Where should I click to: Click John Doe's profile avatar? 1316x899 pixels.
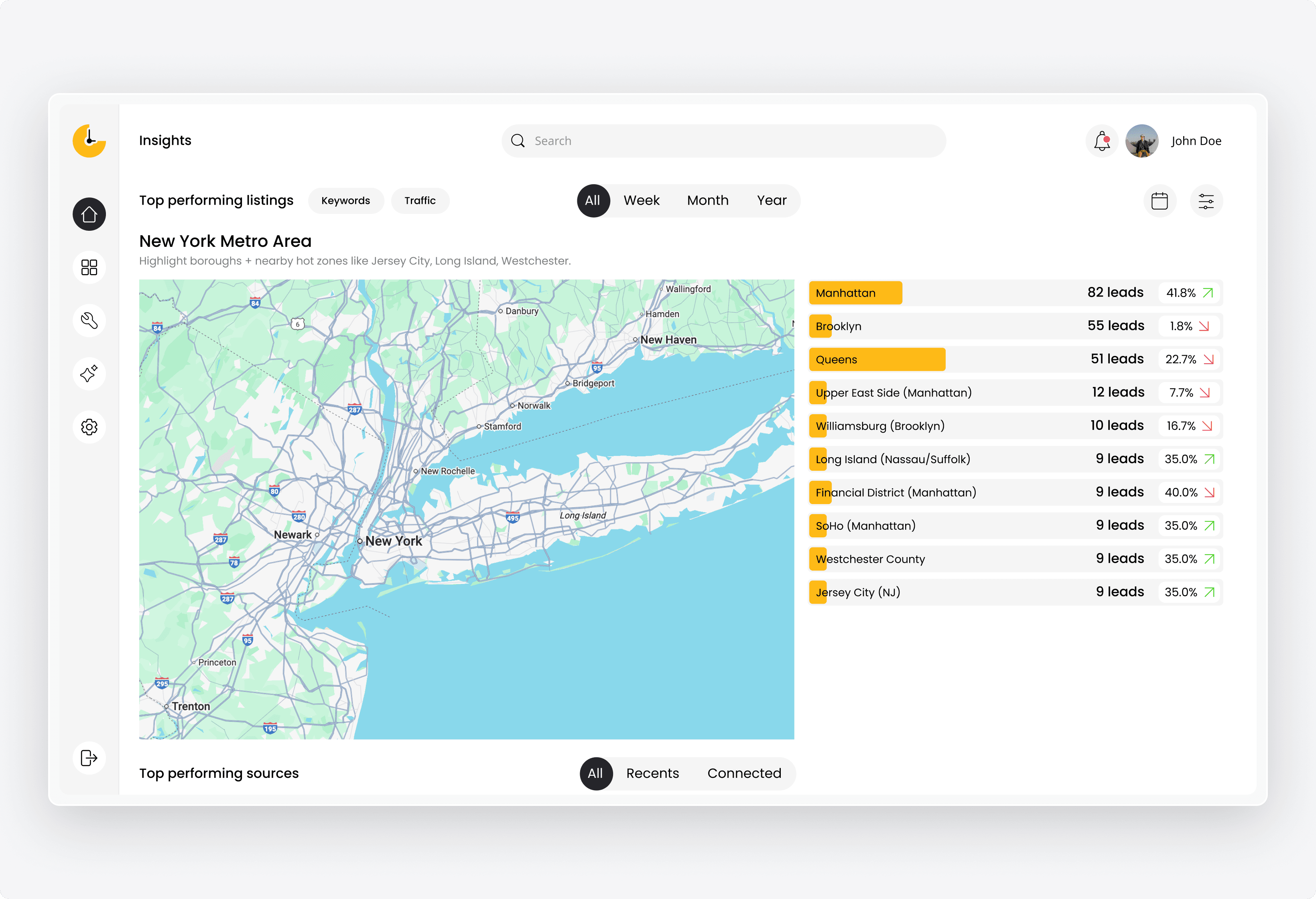(1141, 141)
